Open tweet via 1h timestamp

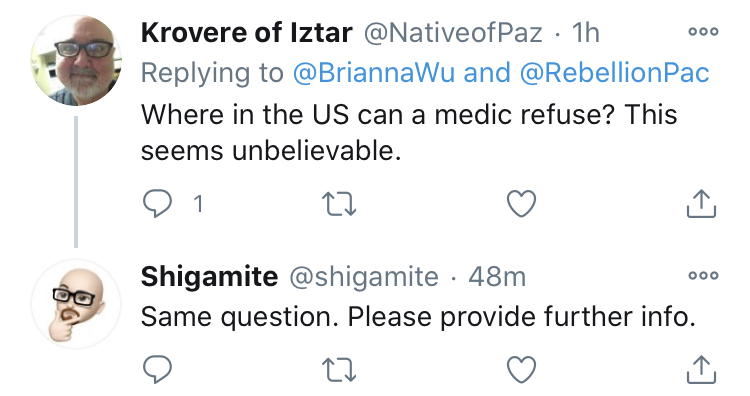pyautogui.click(x=585, y=33)
